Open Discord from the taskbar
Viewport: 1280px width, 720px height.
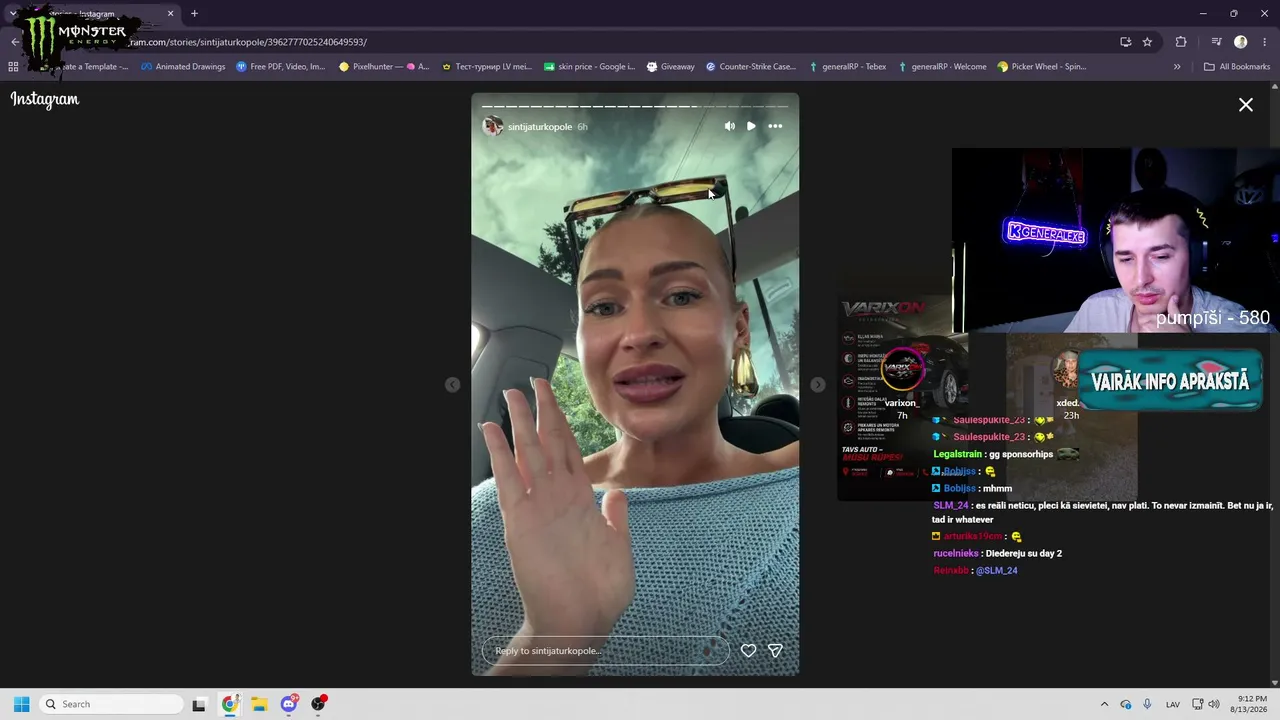pyautogui.click(x=289, y=704)
